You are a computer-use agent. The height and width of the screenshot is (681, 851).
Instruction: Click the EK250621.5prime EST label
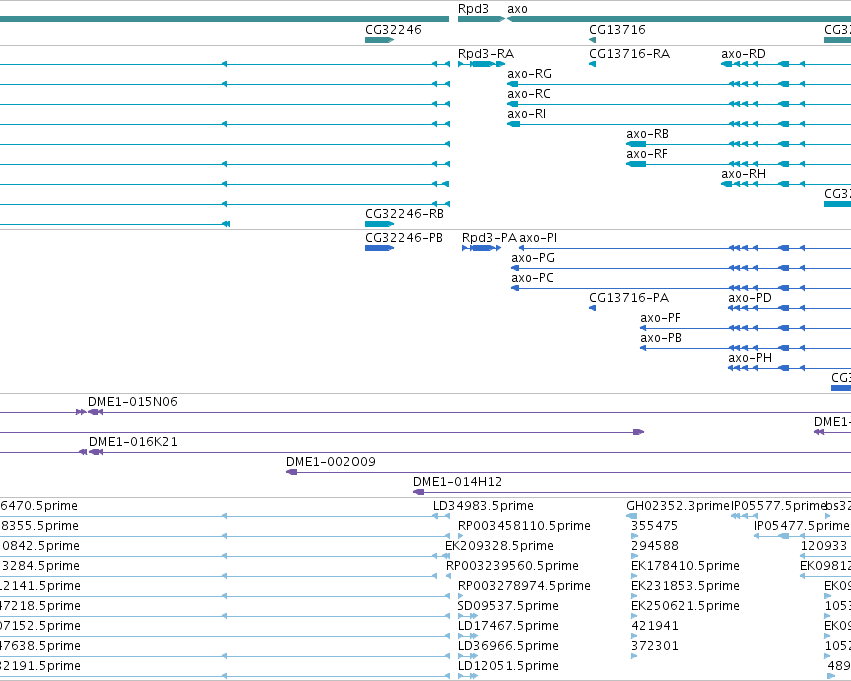685,606
